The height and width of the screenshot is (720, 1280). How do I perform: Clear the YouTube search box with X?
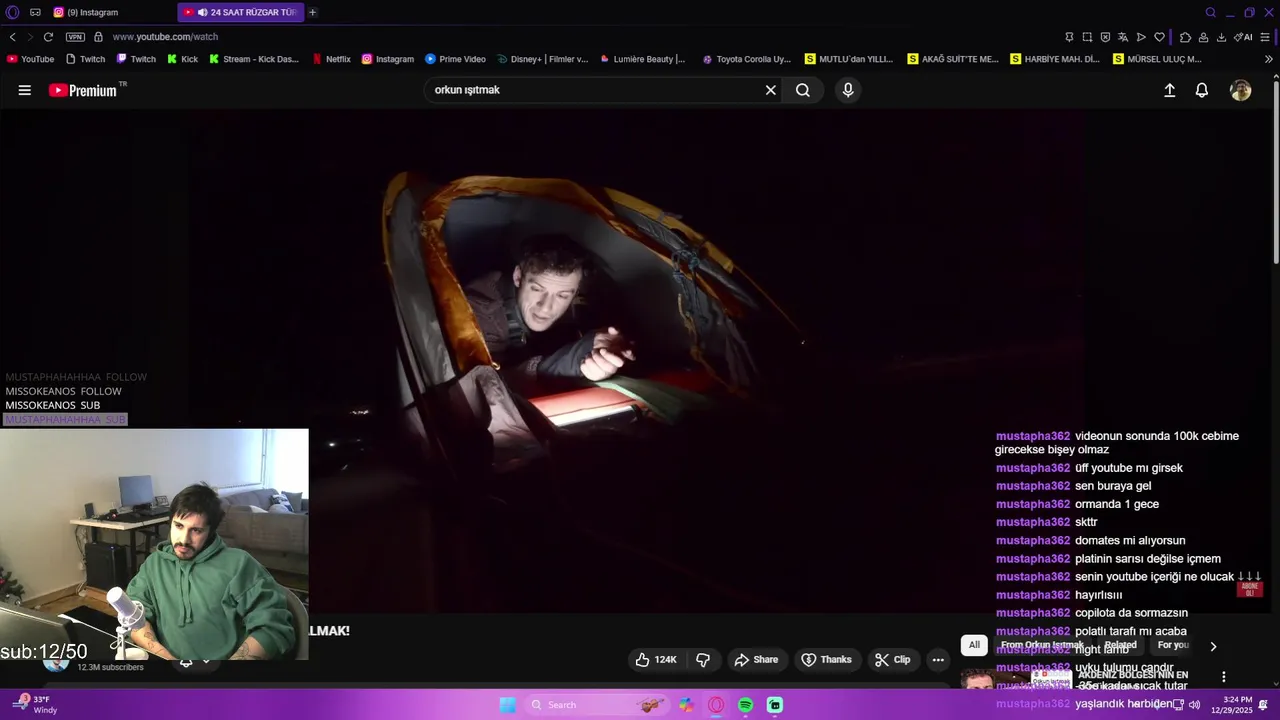[x=771, y=90]
